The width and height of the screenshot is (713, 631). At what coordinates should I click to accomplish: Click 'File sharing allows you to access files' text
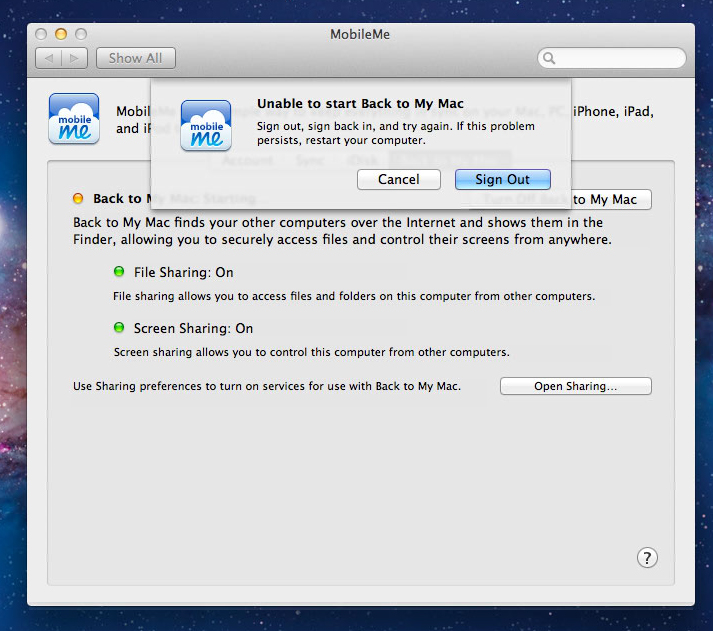[354, 296]
